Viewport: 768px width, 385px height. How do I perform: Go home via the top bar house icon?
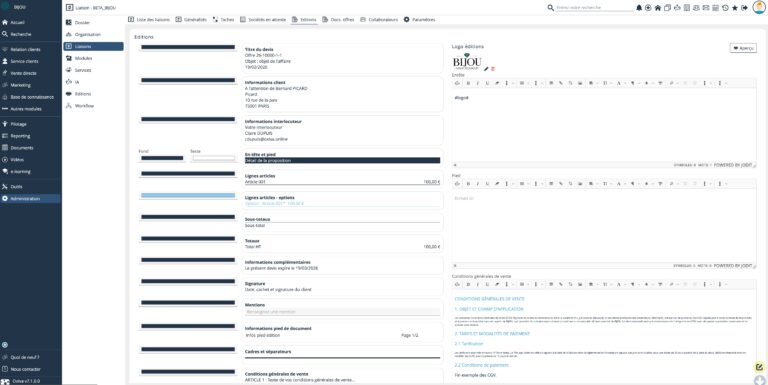click(658, 8)
